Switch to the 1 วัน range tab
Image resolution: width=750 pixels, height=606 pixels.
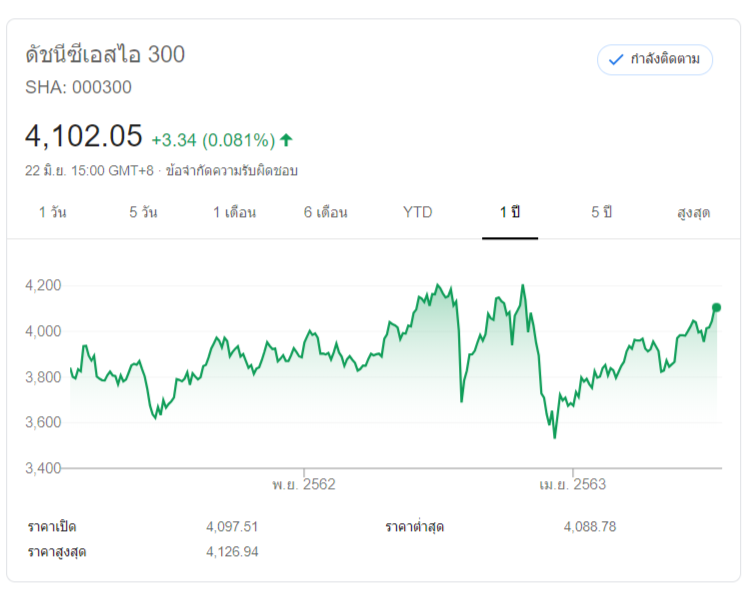point(53,212)
